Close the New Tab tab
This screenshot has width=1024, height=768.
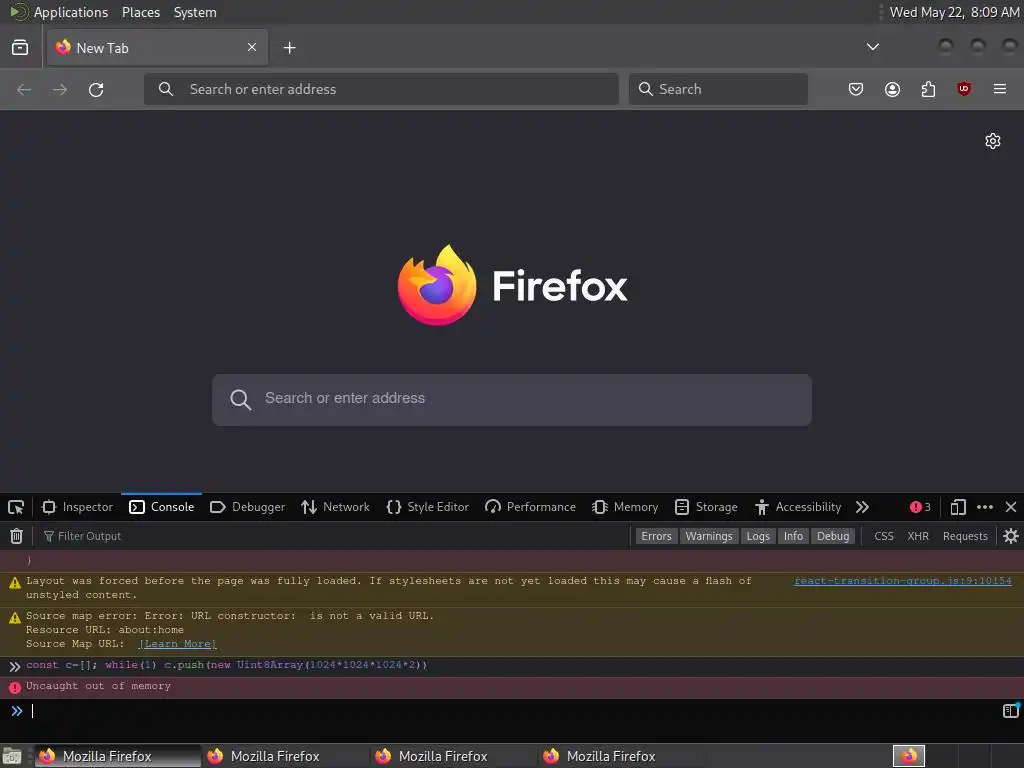coord(252,47)
